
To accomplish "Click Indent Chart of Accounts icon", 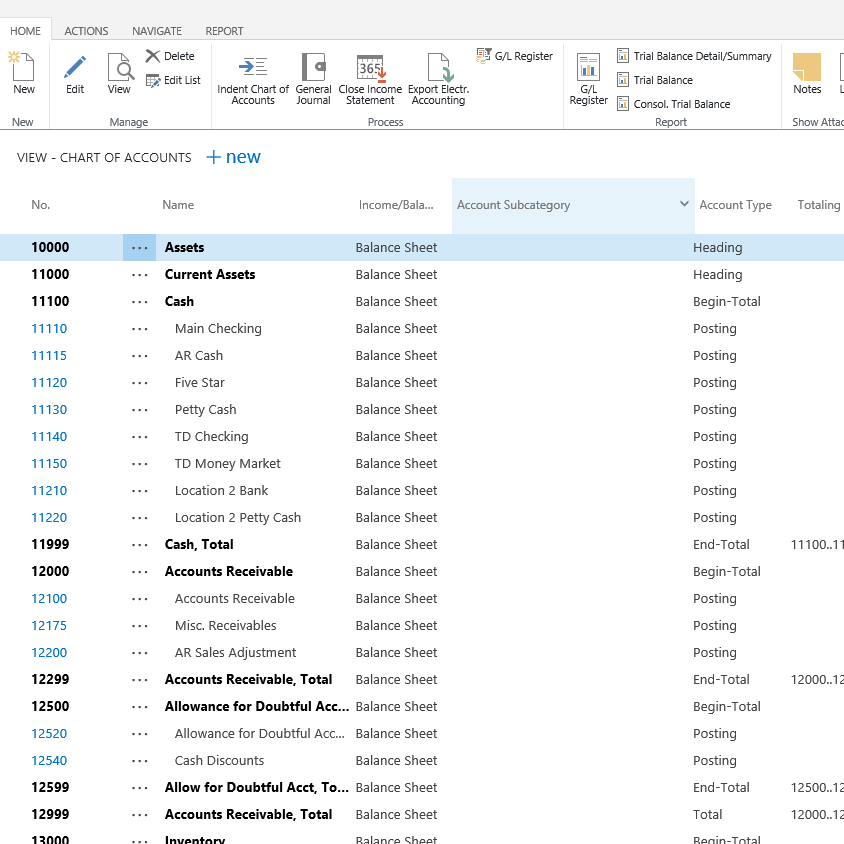I will pos(252,68).
